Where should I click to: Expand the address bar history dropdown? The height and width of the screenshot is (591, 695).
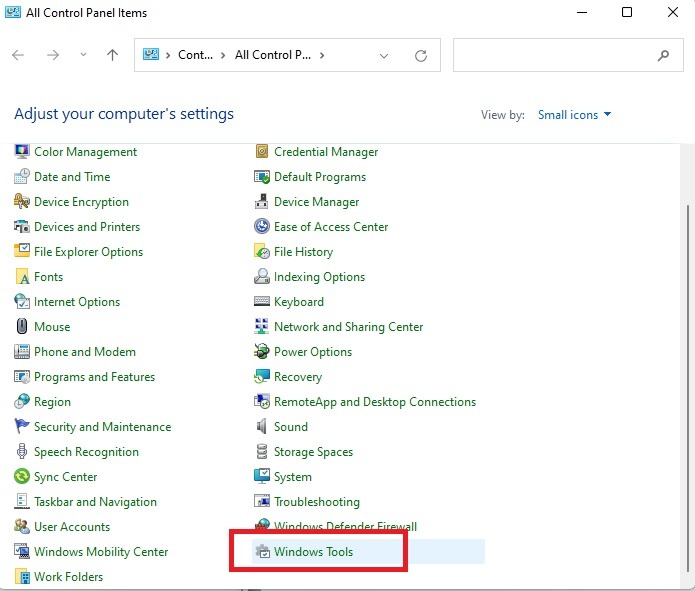coord(384,56)
